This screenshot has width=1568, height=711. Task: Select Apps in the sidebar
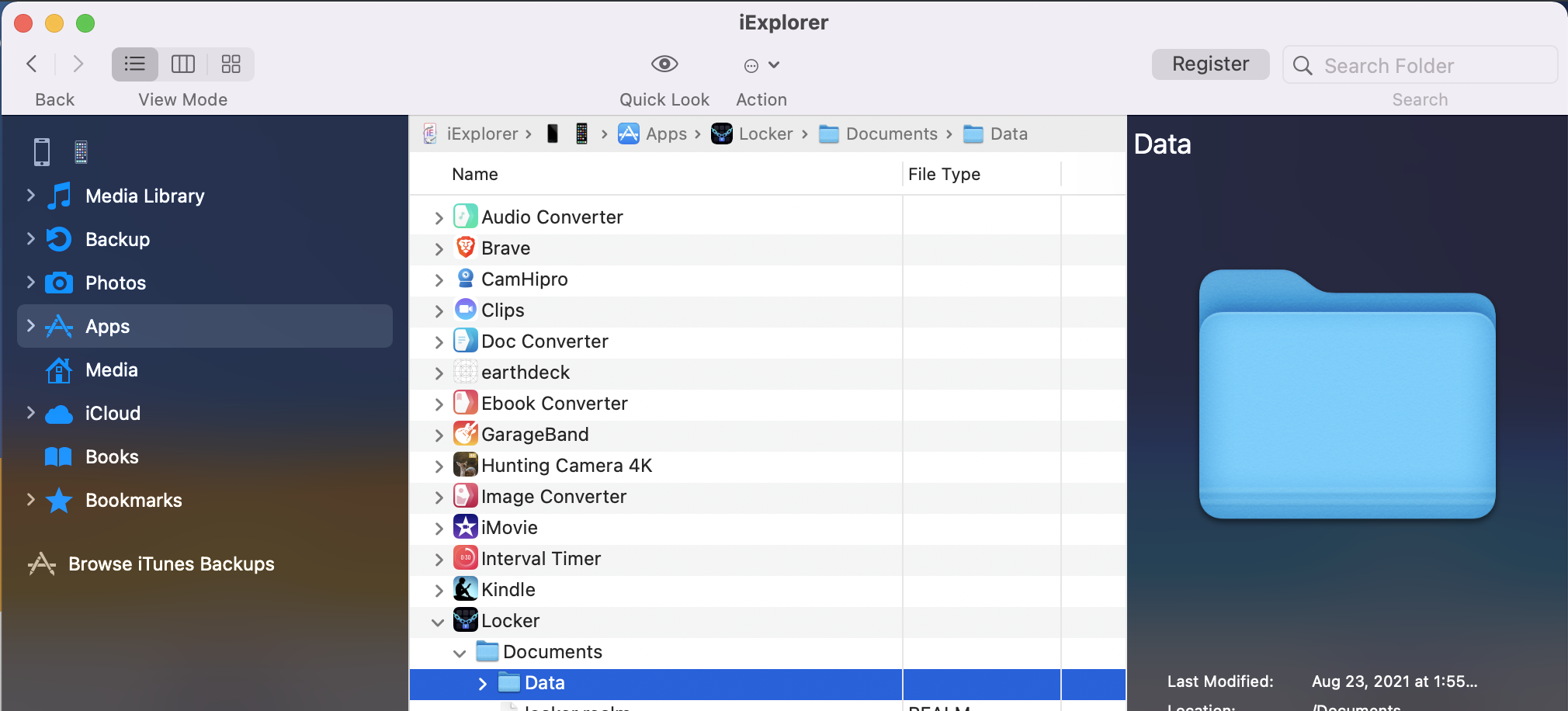[x=205, y=326]
